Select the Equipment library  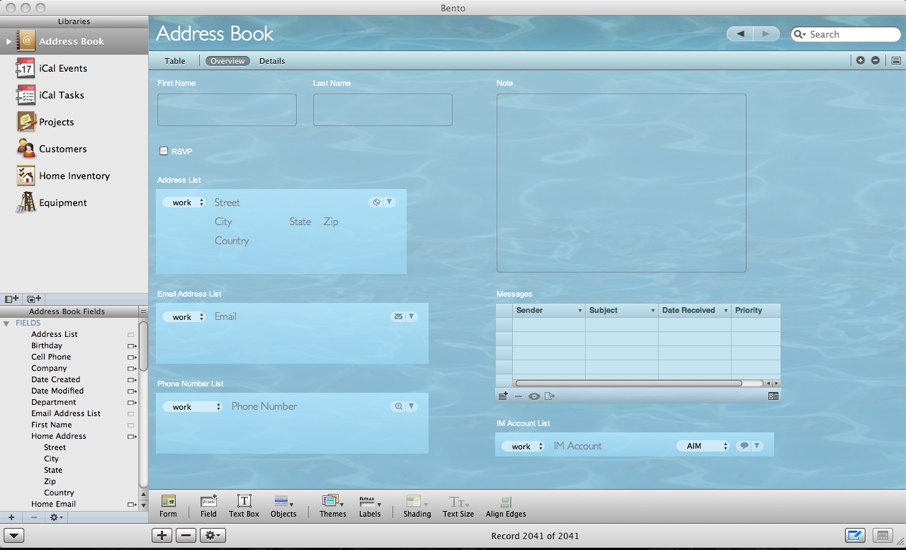[x=74, y=203]
